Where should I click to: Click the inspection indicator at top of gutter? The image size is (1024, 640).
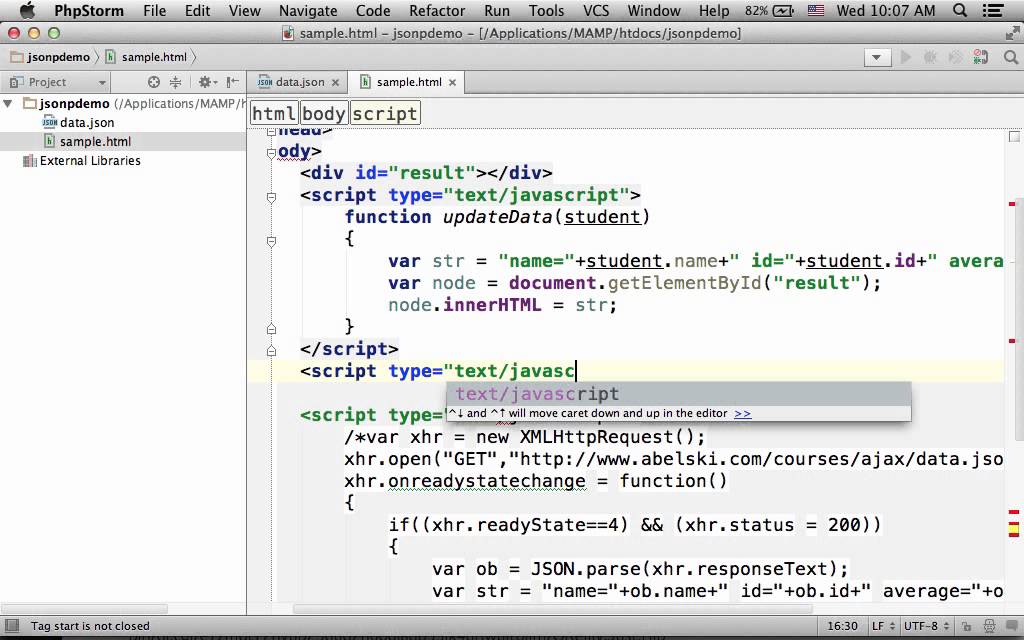(x=1014, y=136)
